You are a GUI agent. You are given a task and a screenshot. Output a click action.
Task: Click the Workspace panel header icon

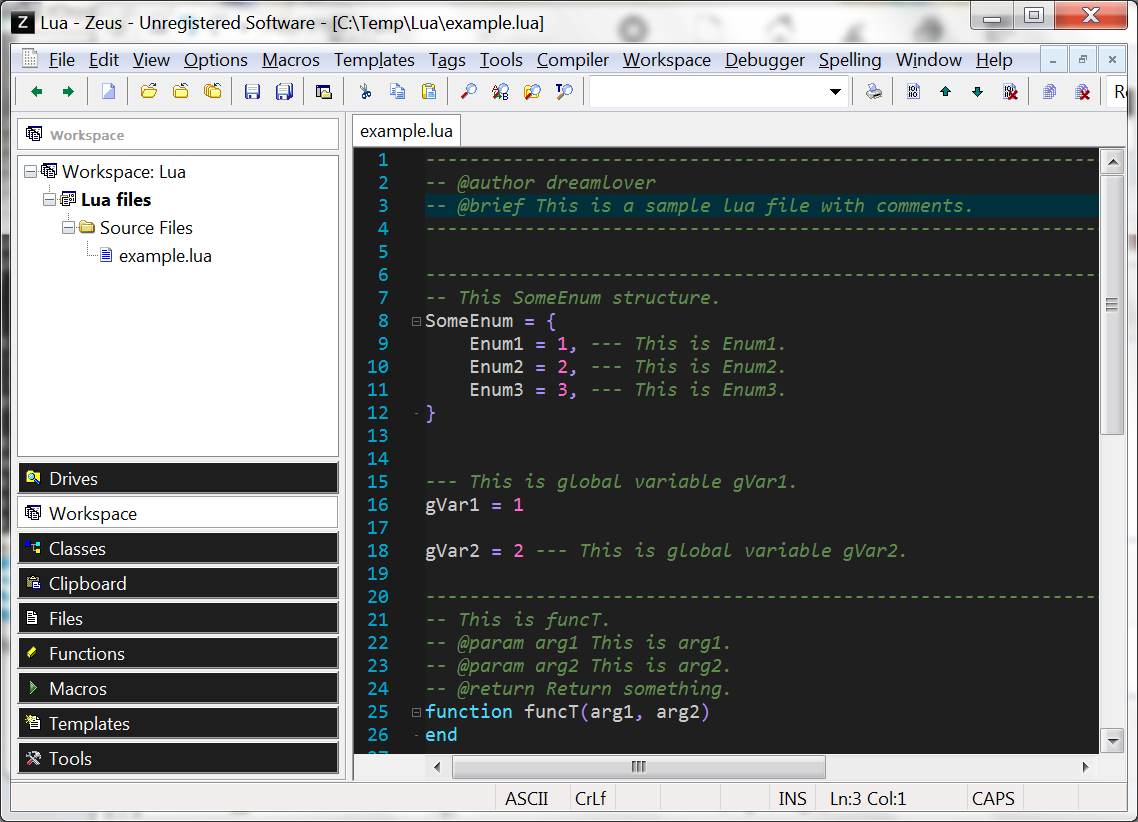pos(34,134)
